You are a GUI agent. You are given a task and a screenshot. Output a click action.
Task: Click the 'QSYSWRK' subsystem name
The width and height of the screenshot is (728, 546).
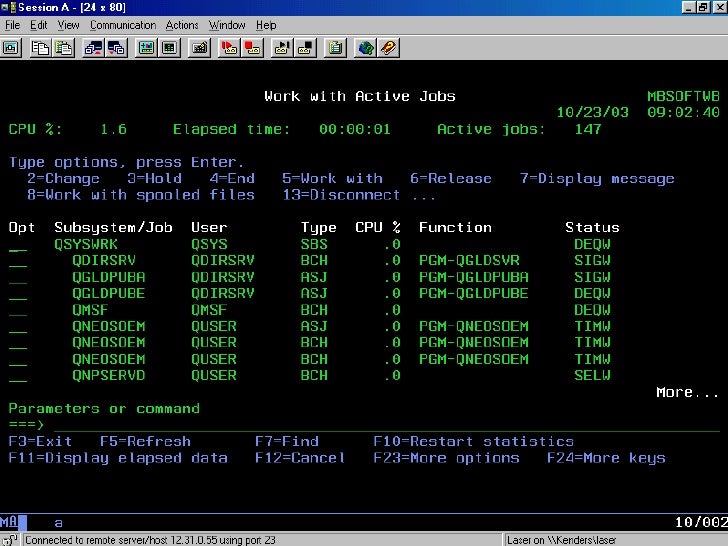[x=86, y=244]
